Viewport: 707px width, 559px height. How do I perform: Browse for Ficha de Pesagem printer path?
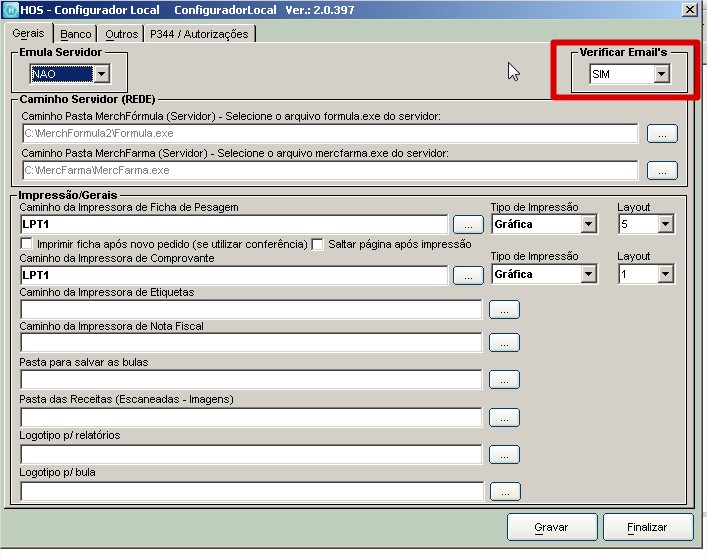pyautogui.click(x=467, y=225)
